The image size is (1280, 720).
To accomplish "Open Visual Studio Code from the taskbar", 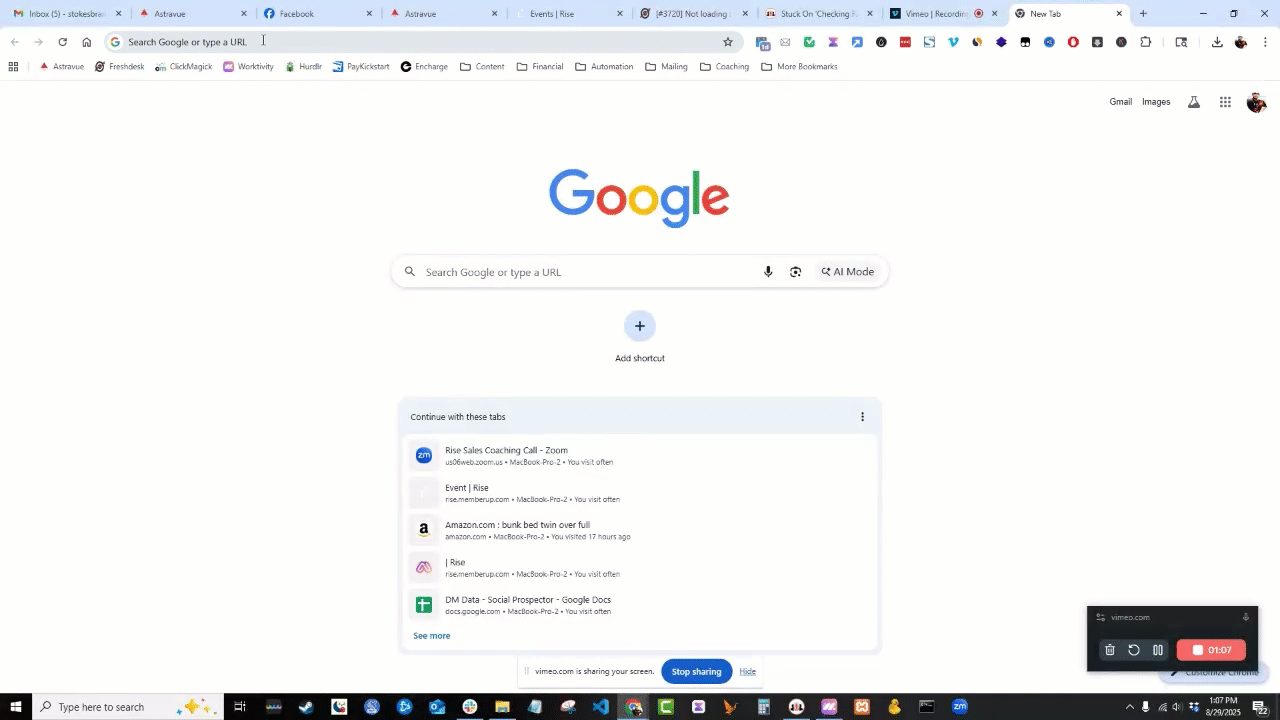I will coord(600,707).
